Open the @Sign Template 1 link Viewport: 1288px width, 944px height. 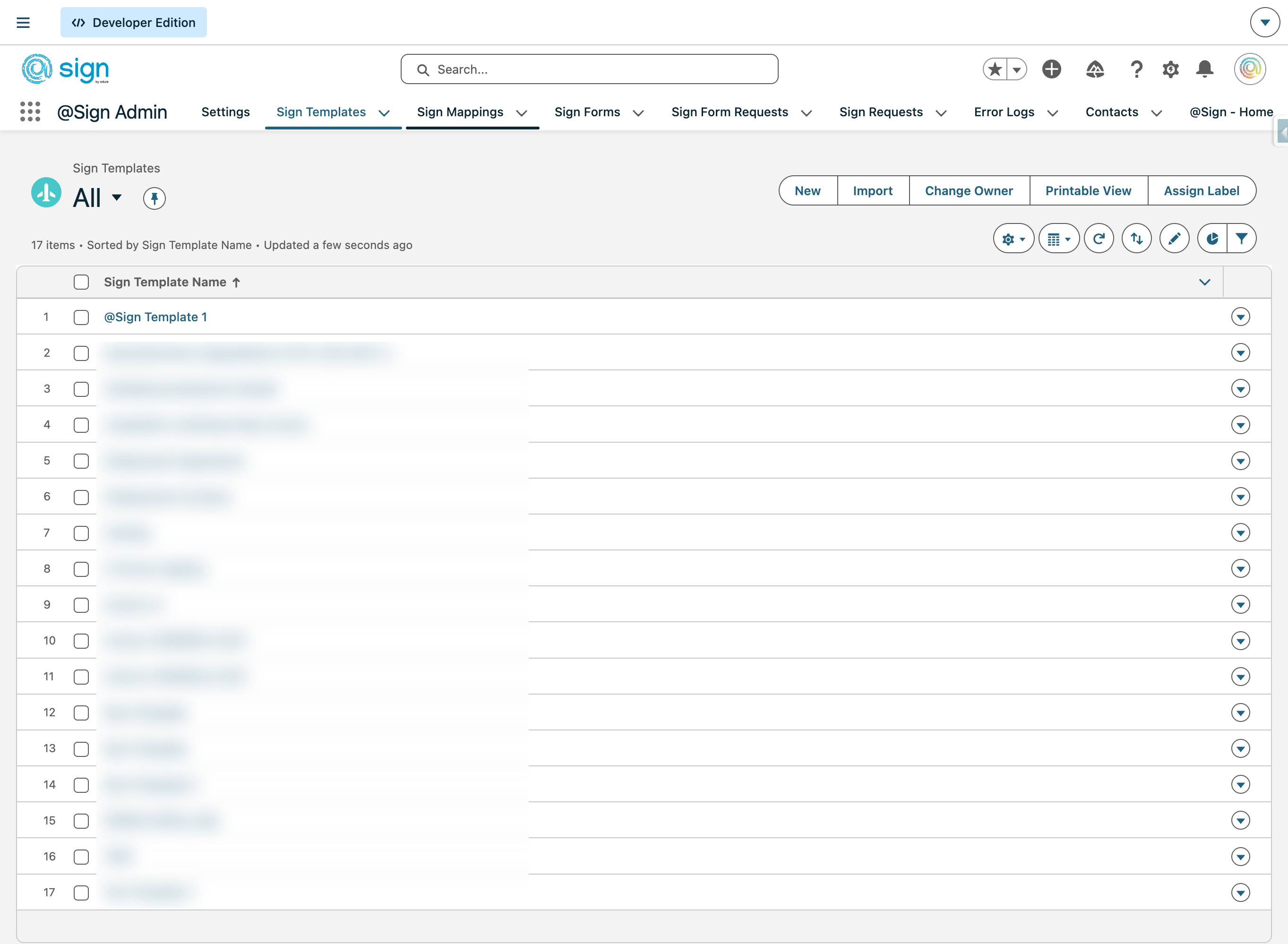(155, 317)
